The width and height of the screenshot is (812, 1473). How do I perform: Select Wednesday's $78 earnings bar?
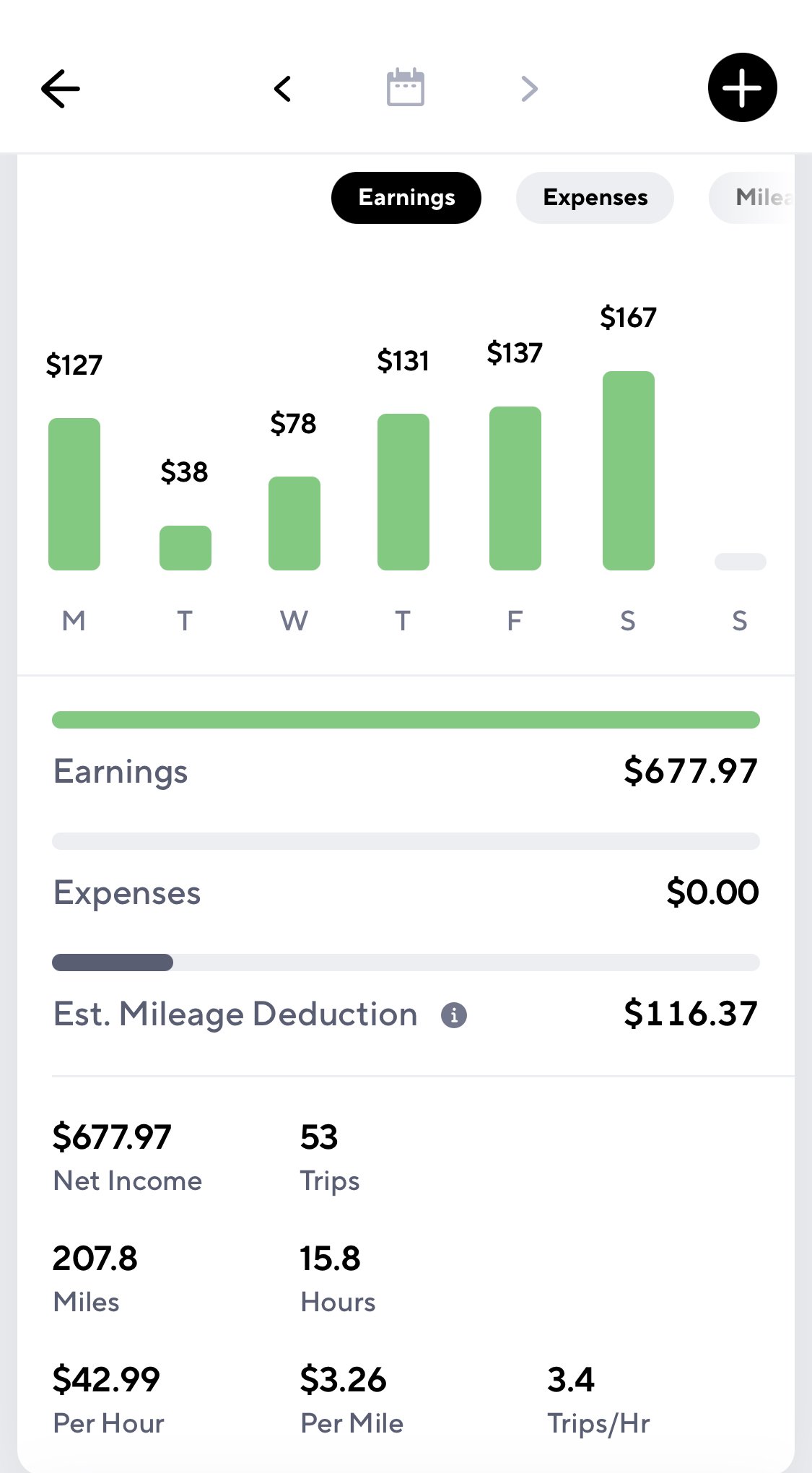[294, 523]
